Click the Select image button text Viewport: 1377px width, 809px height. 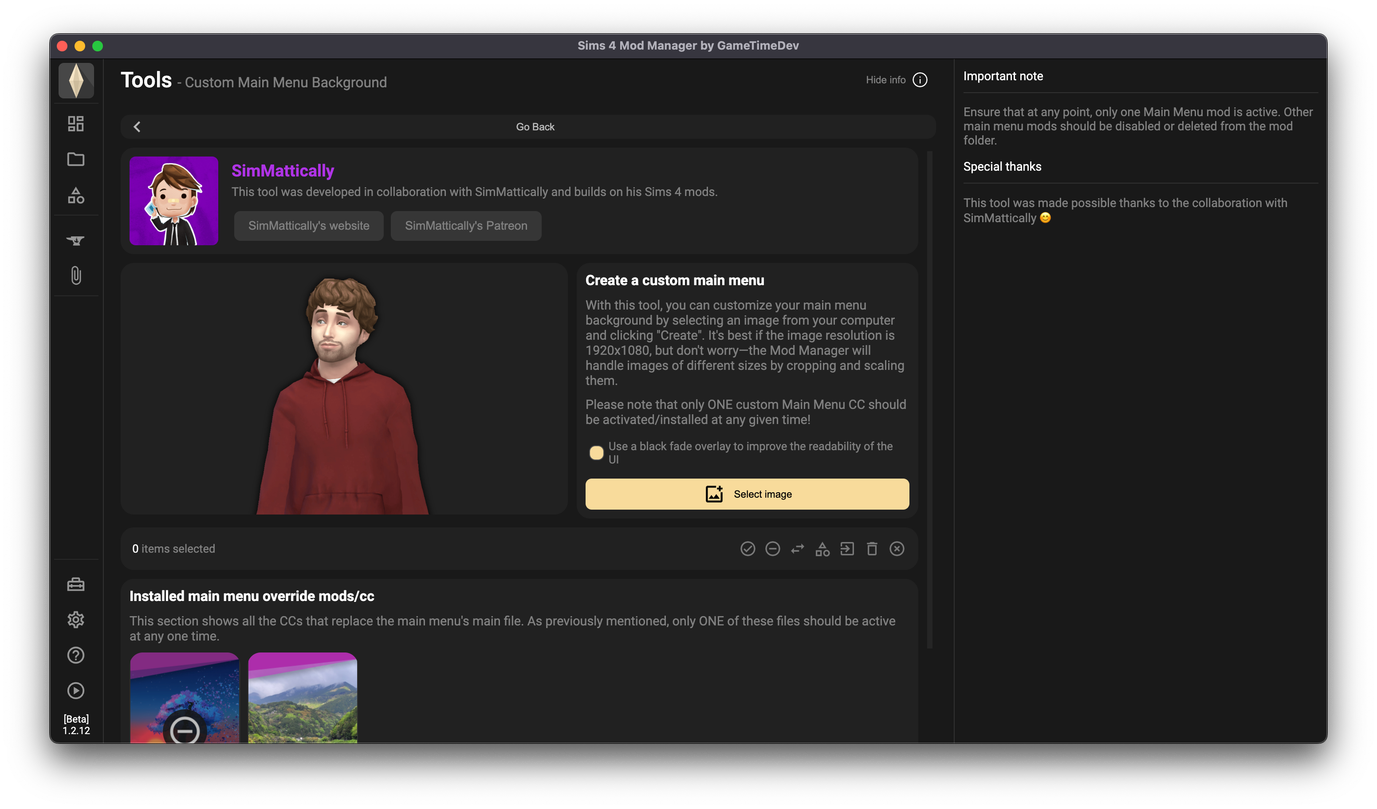click(x=763, y=494)
